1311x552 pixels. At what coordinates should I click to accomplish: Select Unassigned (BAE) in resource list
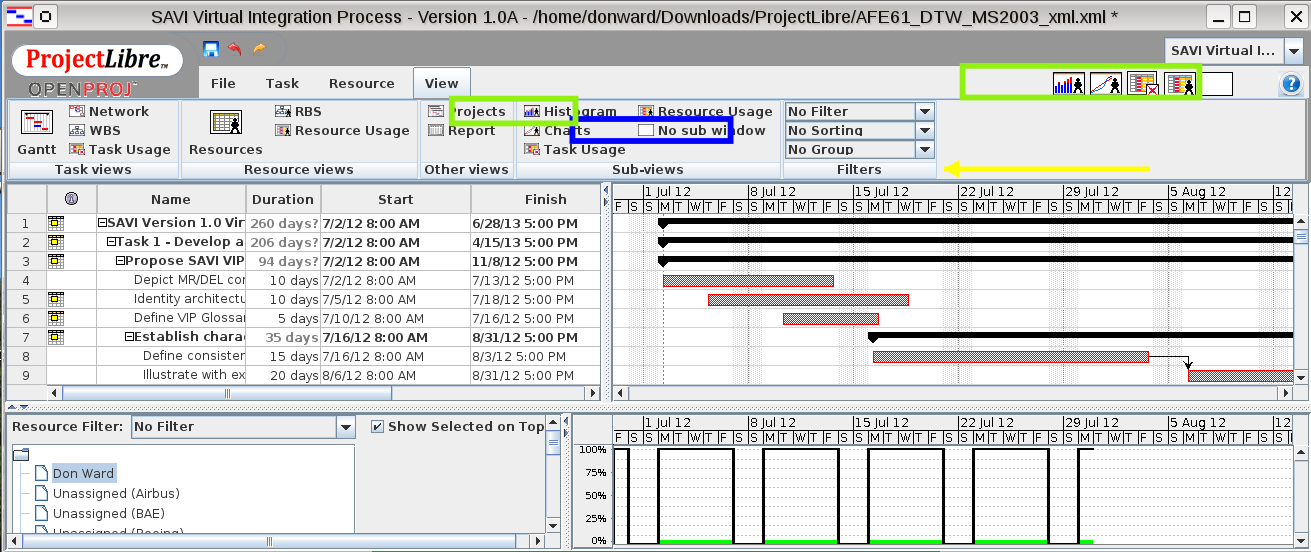click(109, 513)
